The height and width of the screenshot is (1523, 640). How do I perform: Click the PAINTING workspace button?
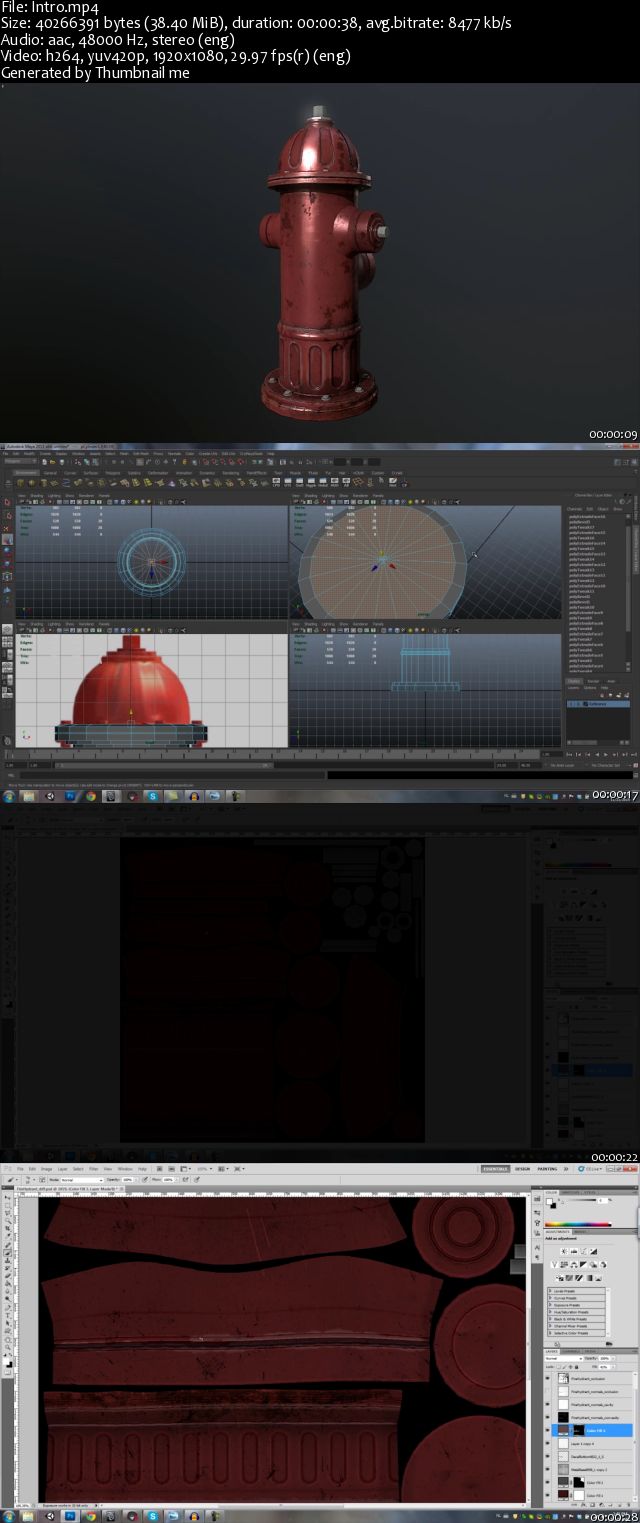coord(548,1168)
